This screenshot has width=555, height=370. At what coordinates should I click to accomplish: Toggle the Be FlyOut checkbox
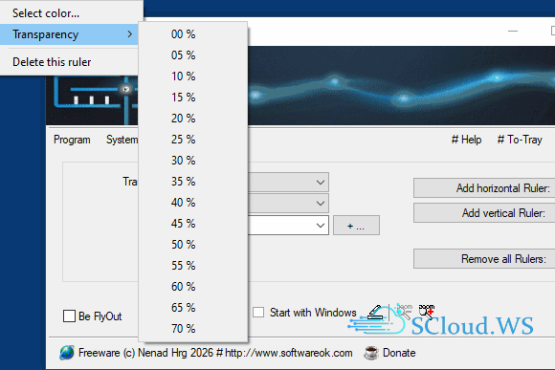pyautogui.click(x=69, y=316)
